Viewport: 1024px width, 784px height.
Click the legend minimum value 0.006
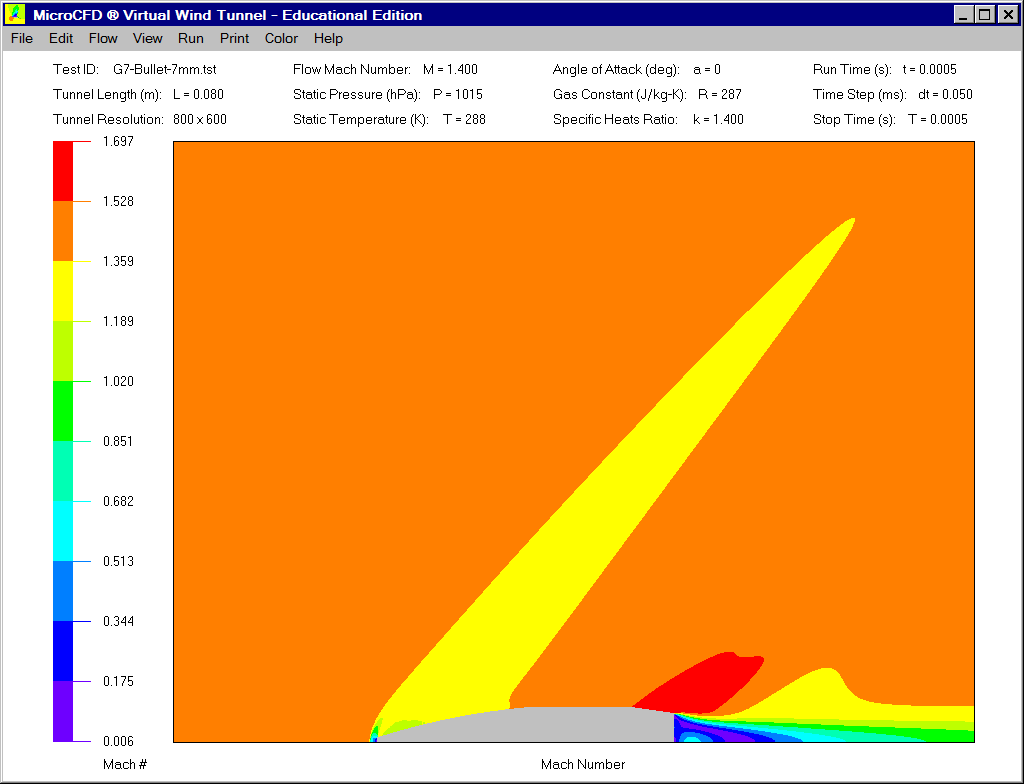pos(118,742)
